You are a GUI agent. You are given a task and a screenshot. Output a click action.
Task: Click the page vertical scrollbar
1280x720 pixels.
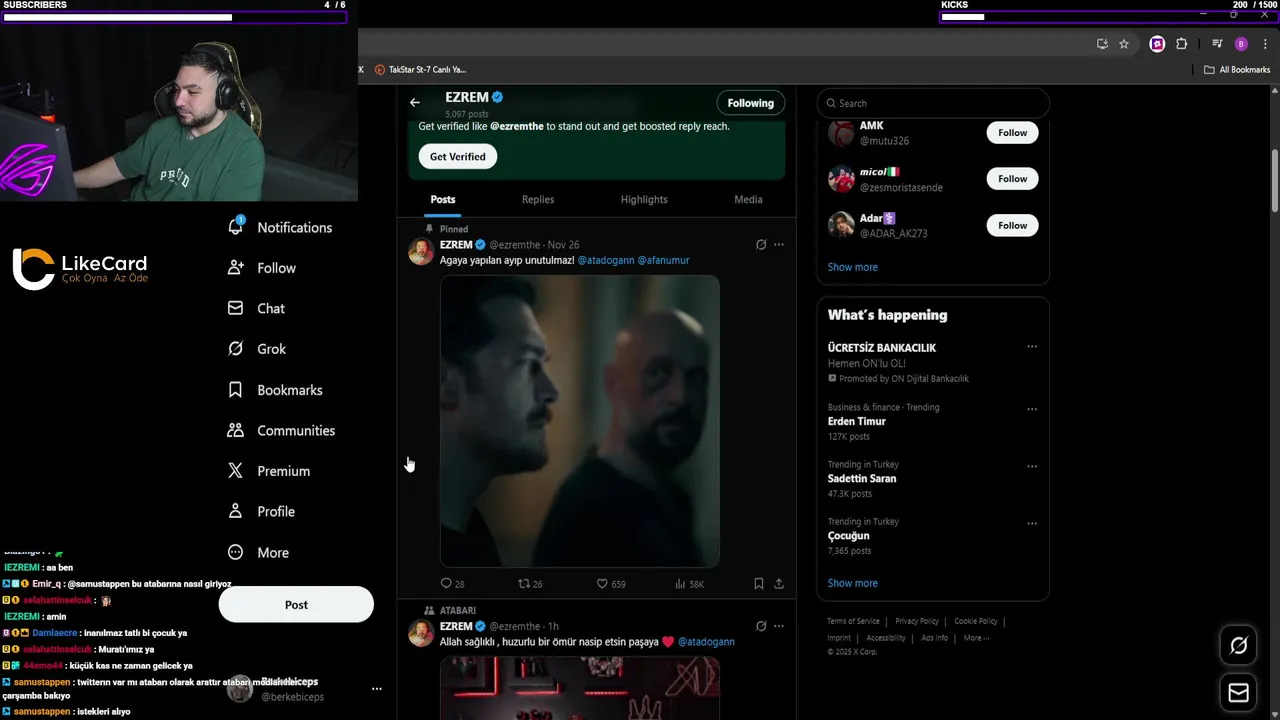pyautogui.click(x=1275, y=180)
